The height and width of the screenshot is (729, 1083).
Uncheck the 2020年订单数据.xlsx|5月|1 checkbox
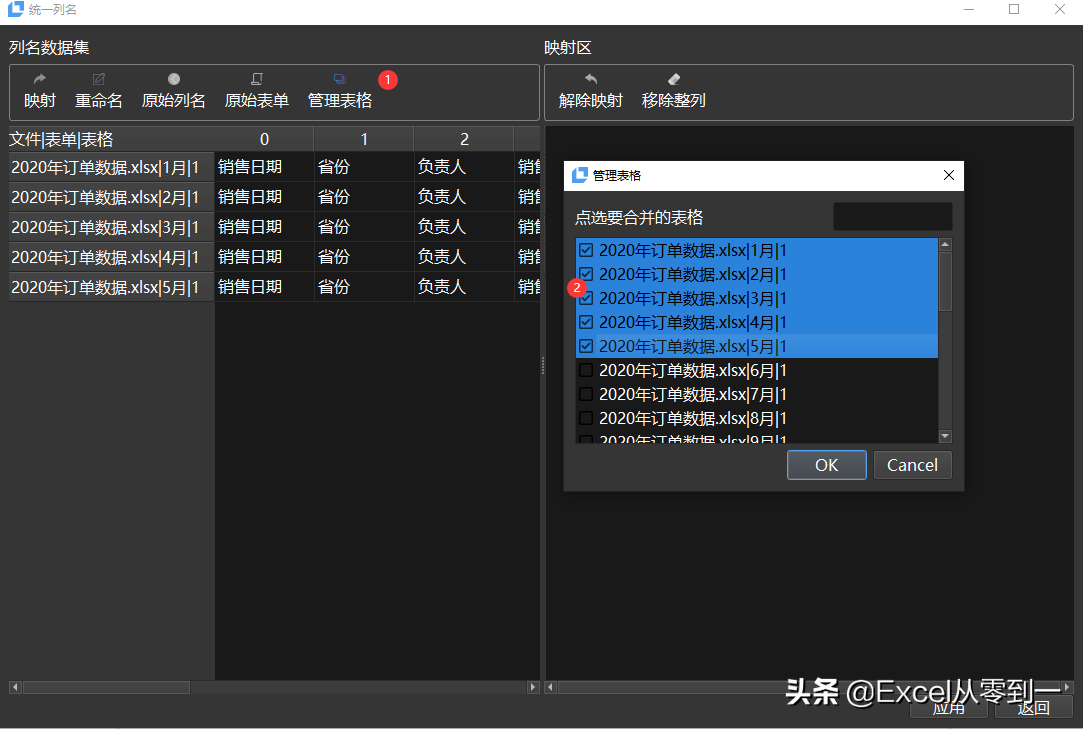click(586, 346)
